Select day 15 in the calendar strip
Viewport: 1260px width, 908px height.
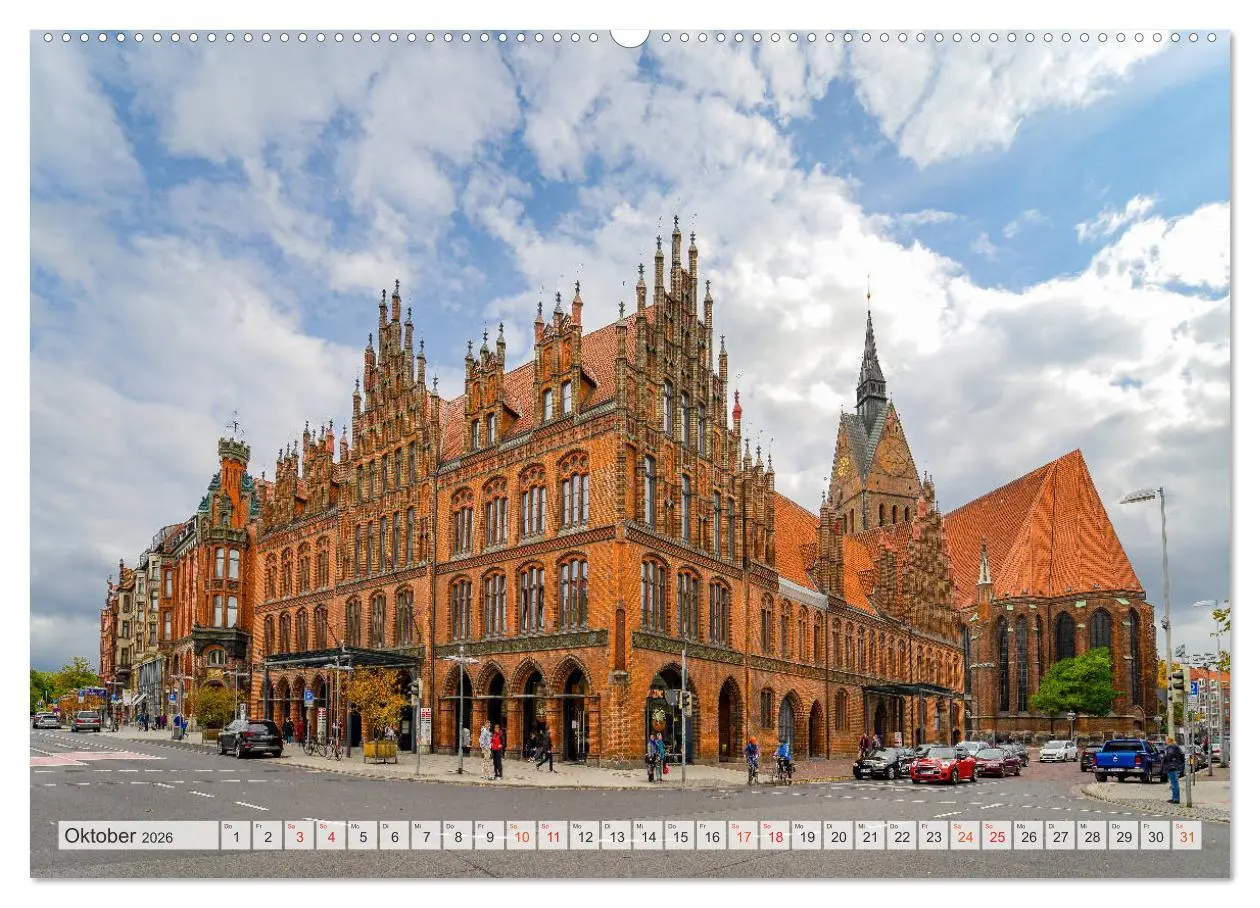[680, 836]
